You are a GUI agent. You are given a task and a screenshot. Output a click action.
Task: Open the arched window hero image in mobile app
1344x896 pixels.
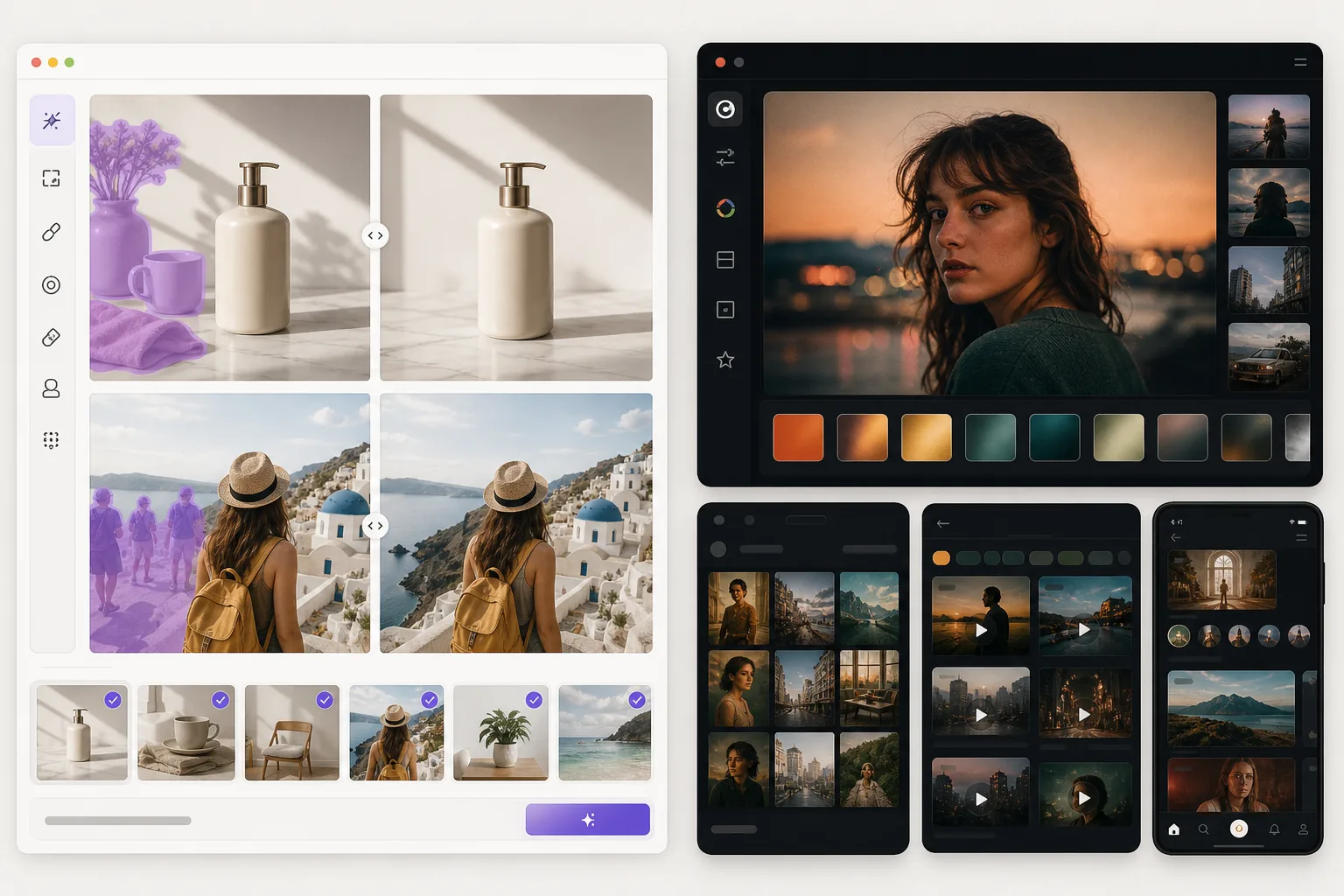pyautogui.click(x=1222, y=579)
